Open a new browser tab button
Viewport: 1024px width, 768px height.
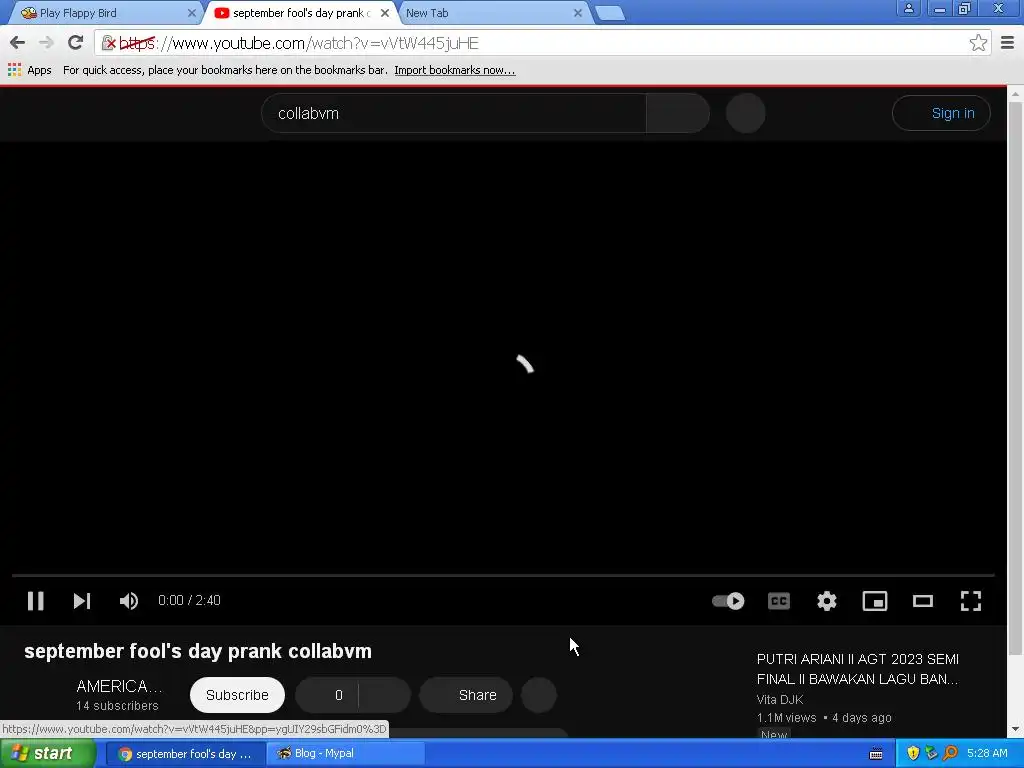point(610,14)
